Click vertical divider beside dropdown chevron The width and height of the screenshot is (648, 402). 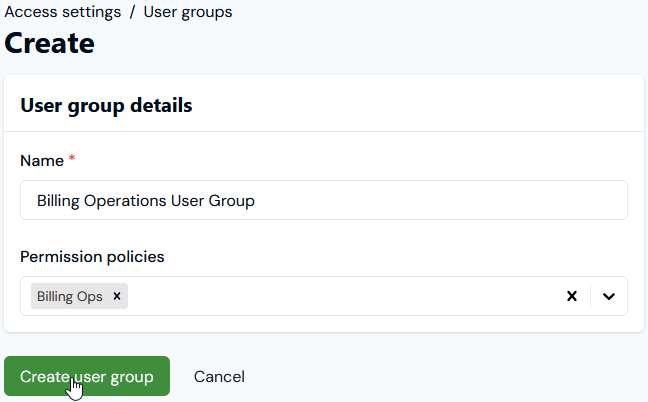point(591,296)
